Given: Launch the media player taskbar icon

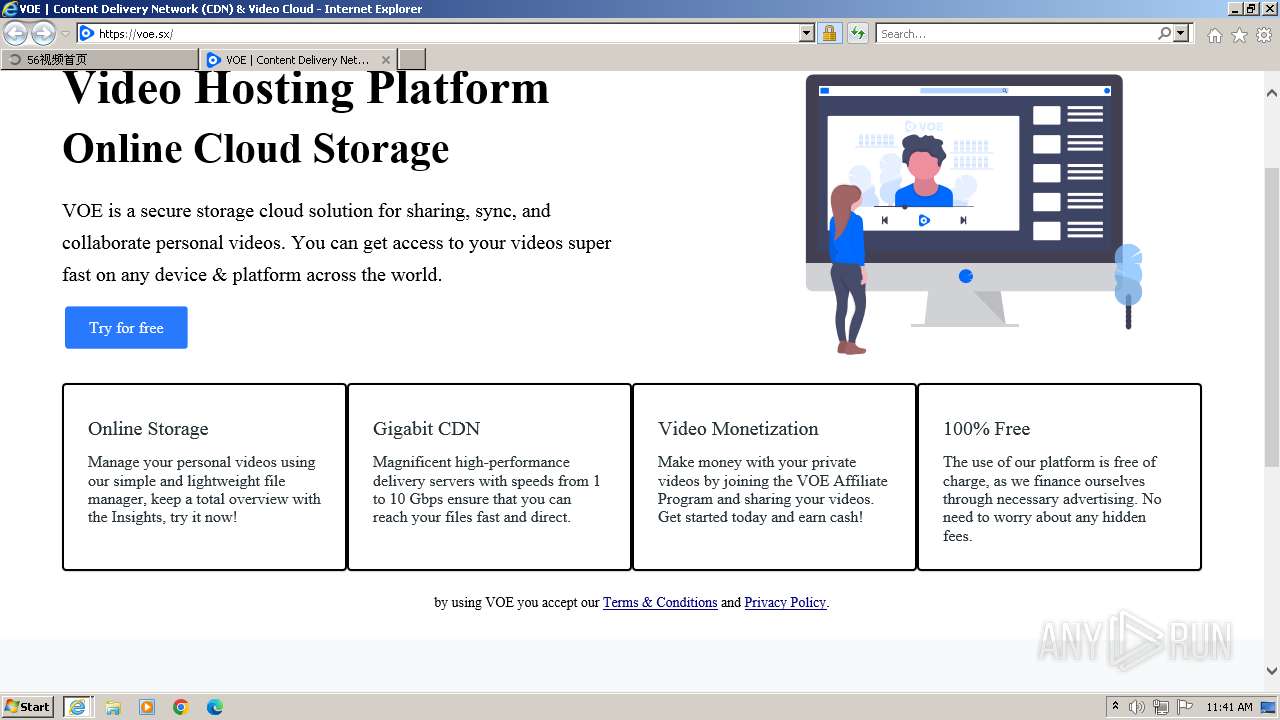Looking at the screenshot, I should [147, 707].
